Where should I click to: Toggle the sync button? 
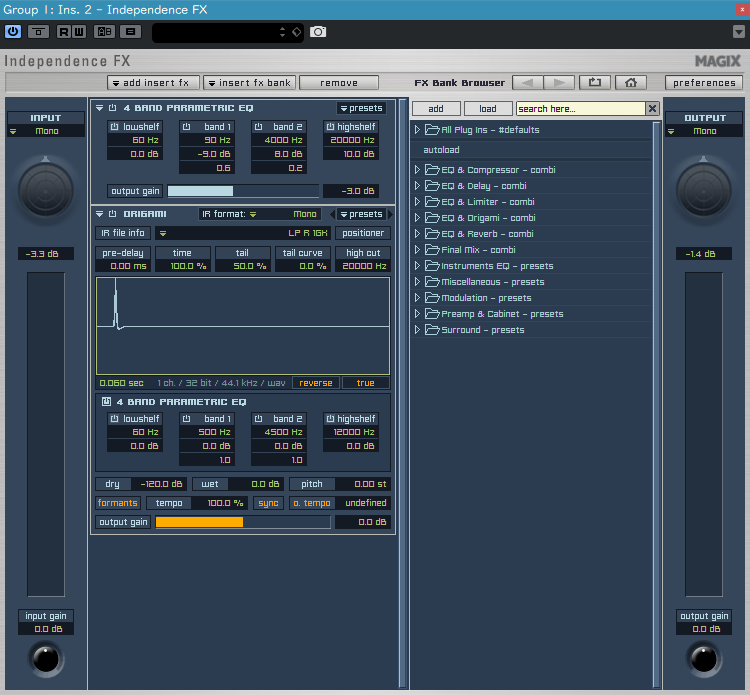click(268, 503)
